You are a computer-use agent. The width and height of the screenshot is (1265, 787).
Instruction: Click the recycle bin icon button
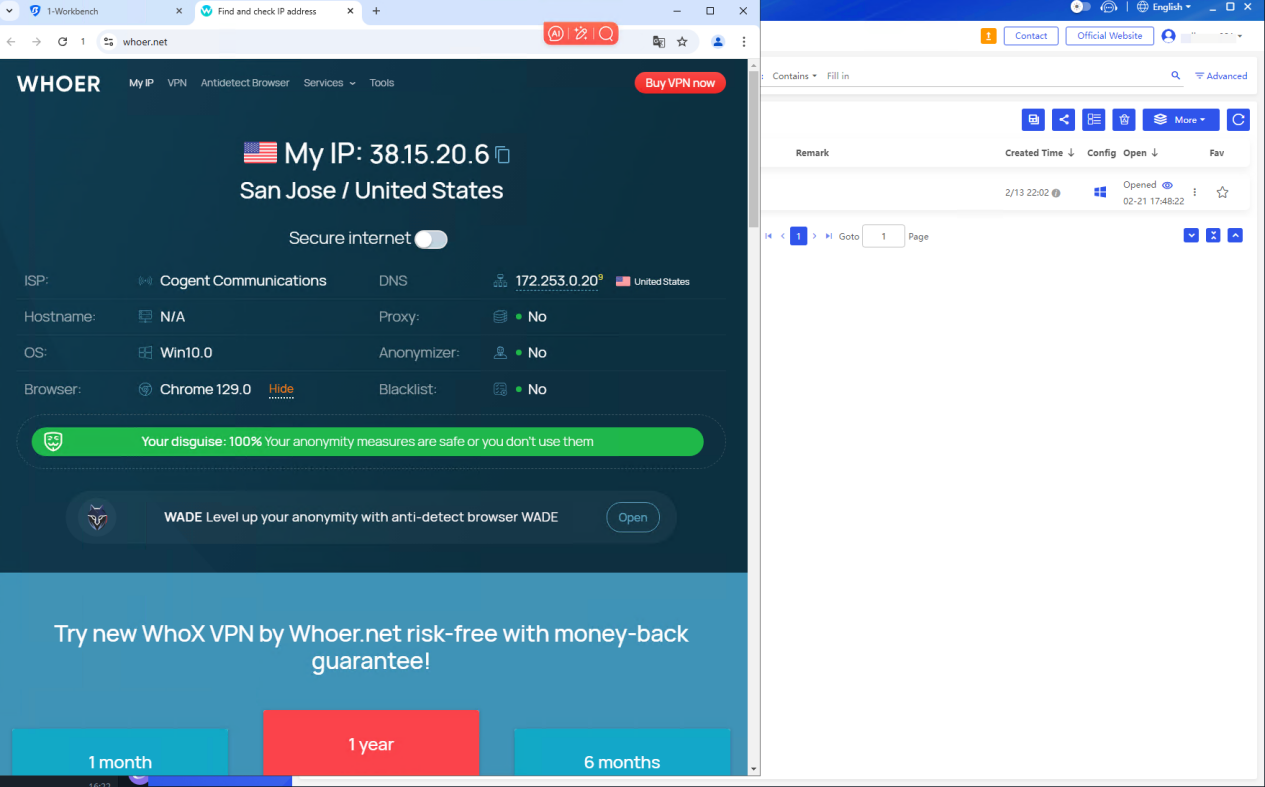(x=1125, y=120)
